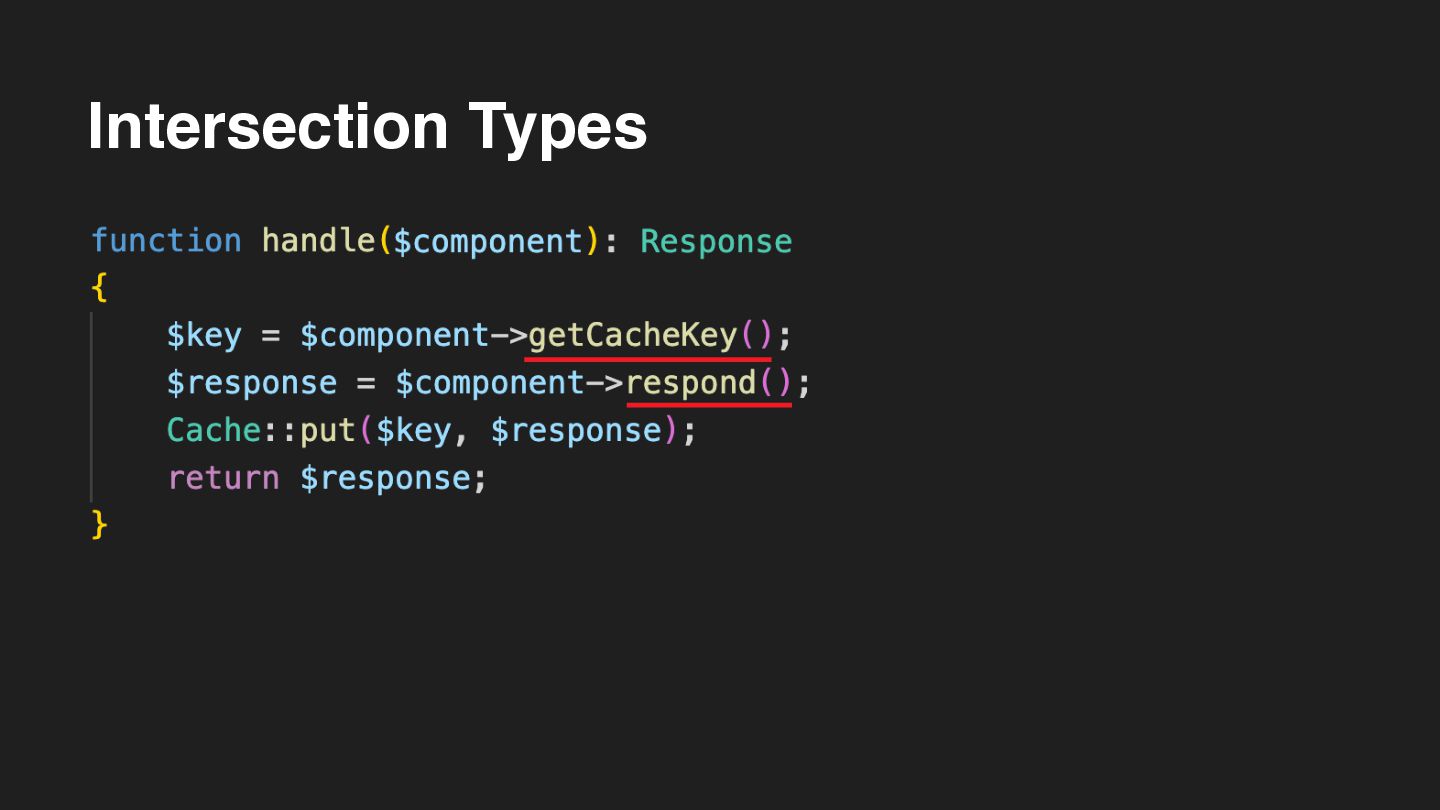The image size is (1440, 810).
Task: Click $component before the getCacheKey call
Action: [394, 335]
